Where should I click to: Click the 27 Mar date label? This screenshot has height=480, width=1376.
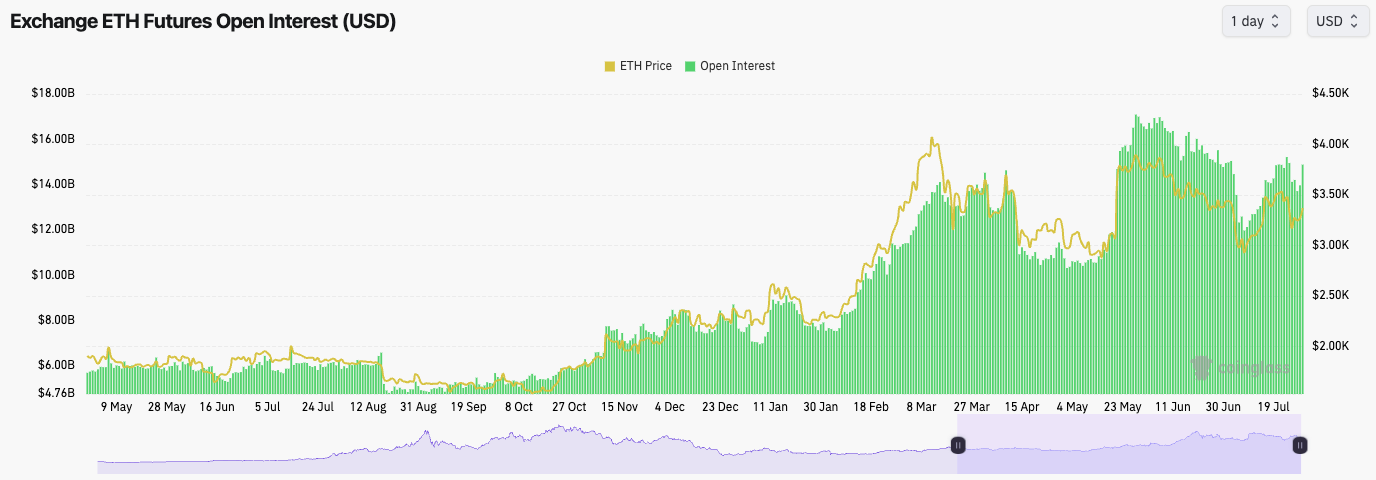pyautogui.click(x=971, y=407)
